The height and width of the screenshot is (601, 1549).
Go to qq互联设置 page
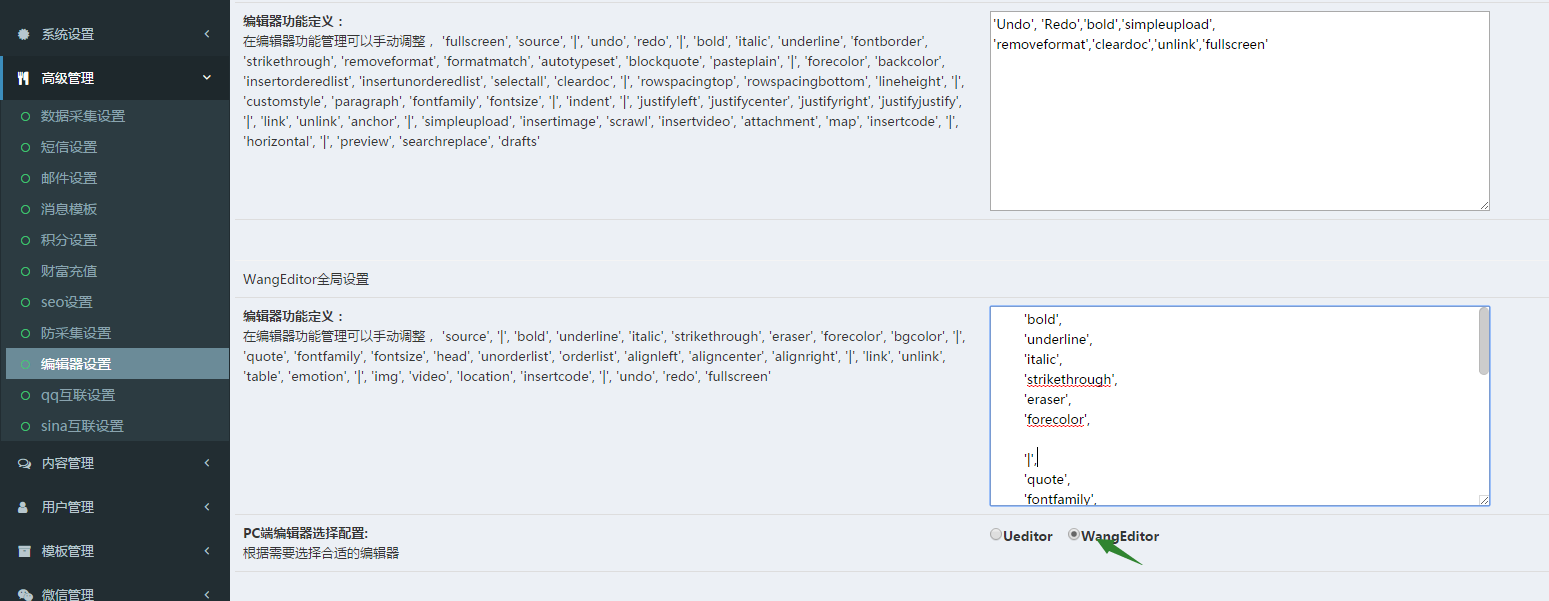click(77, 395)
